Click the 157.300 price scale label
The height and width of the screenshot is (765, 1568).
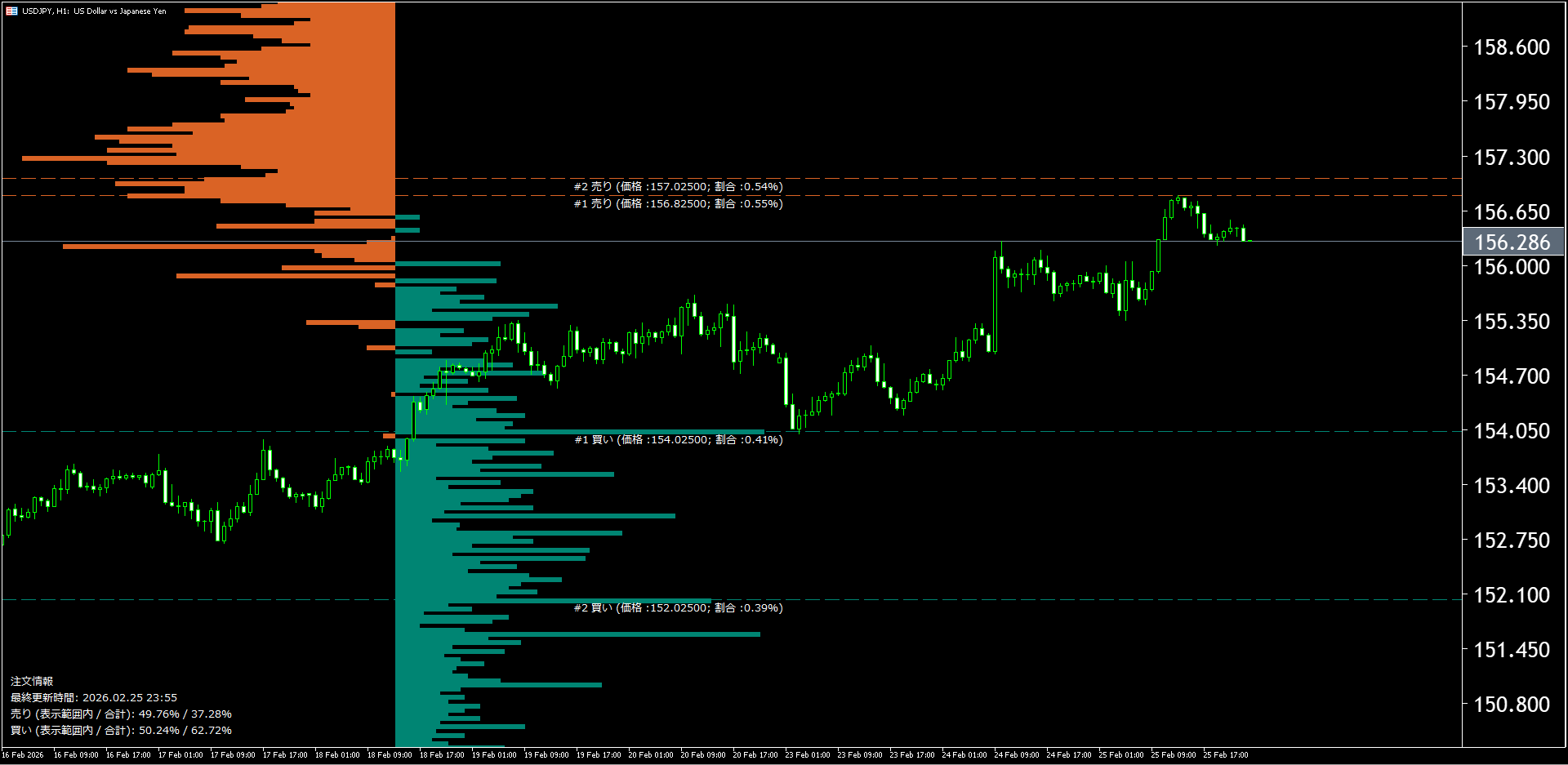click(1512, 158)
